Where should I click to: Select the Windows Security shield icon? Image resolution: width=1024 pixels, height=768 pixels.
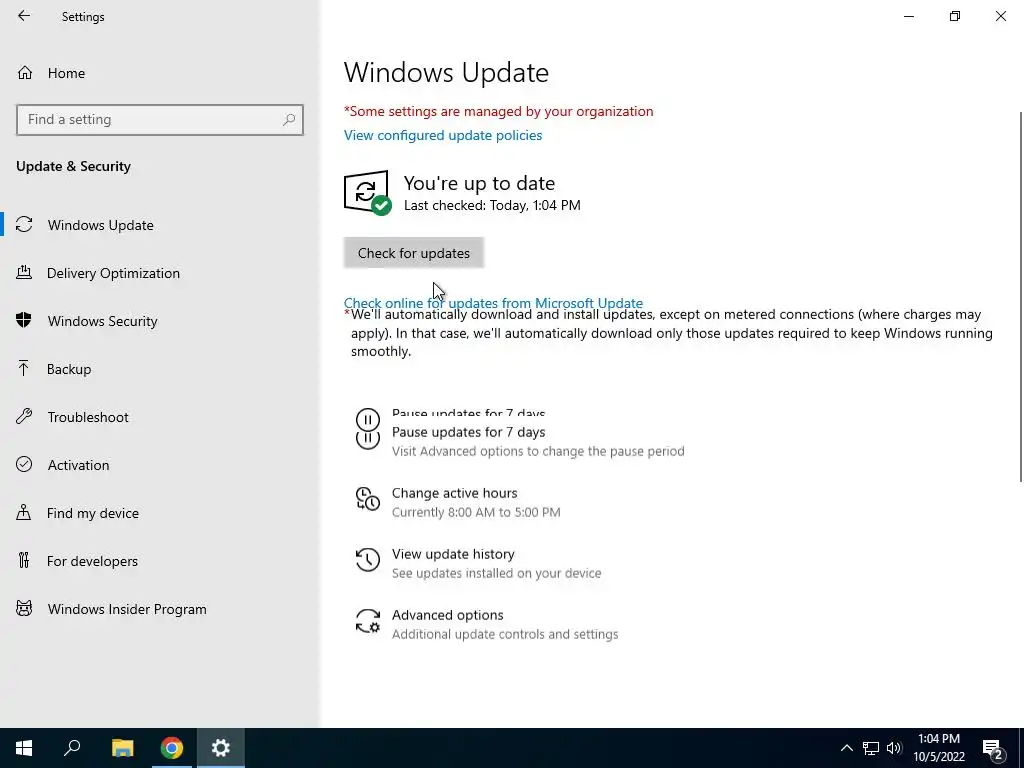[x=24, y=321]
